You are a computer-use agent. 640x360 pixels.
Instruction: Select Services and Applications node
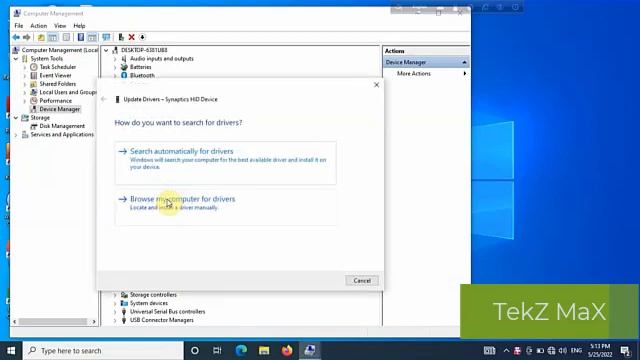point(62,135)
